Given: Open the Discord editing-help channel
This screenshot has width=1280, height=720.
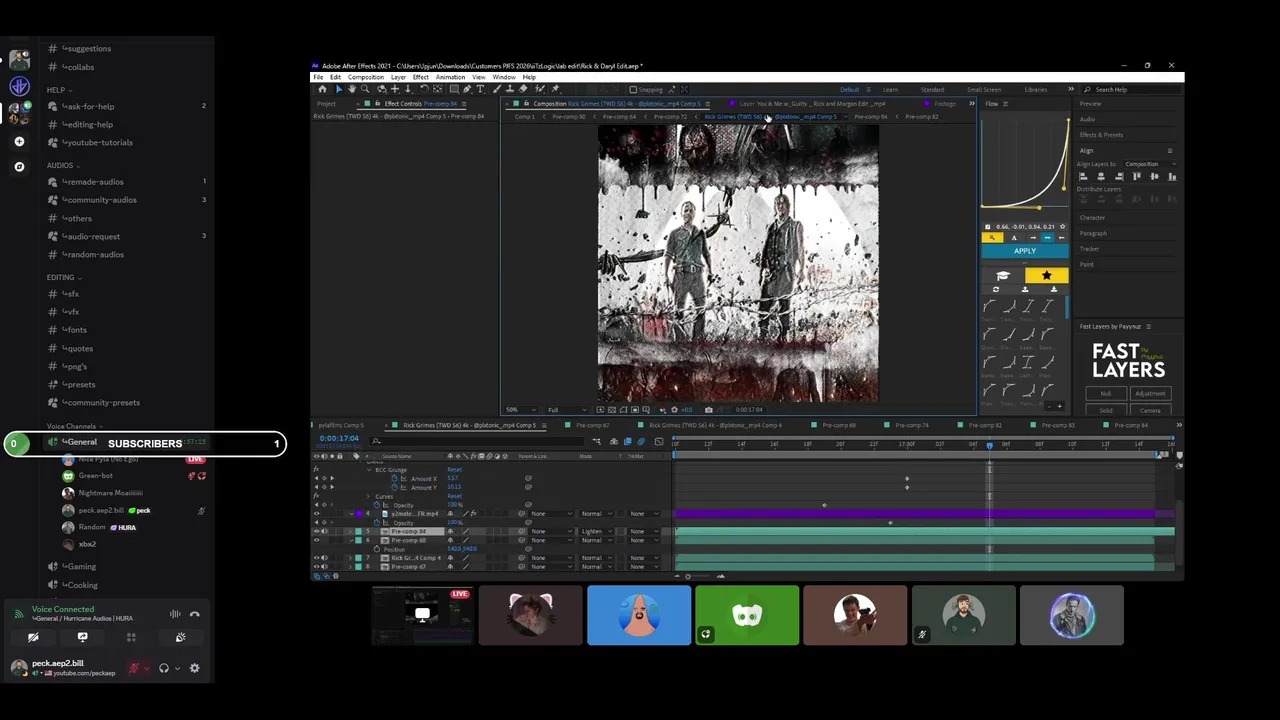Looking at the screenshot, I should pyautogui.click(x=88, y=124).
